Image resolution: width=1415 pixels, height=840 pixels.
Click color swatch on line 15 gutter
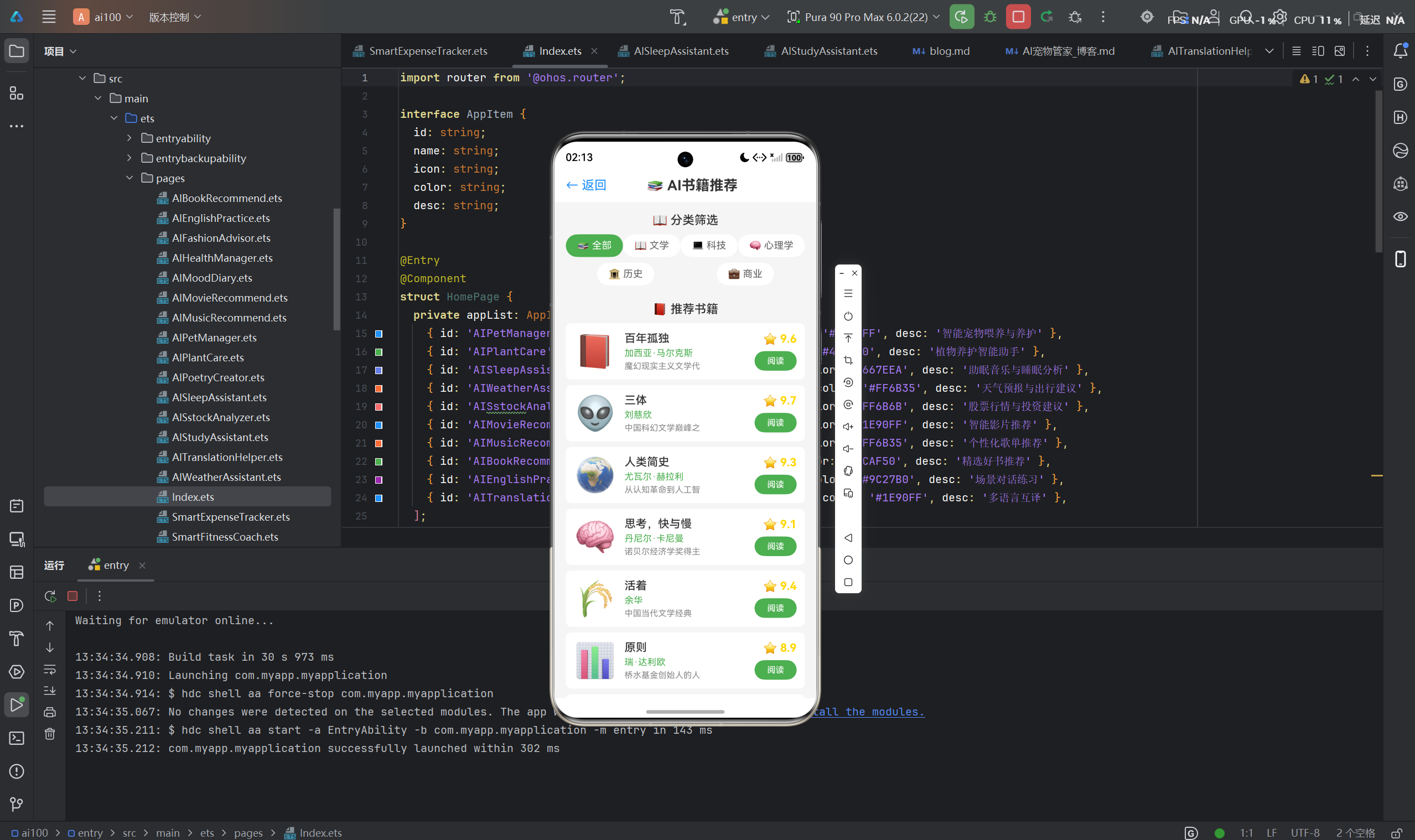(x=379, y=334)
